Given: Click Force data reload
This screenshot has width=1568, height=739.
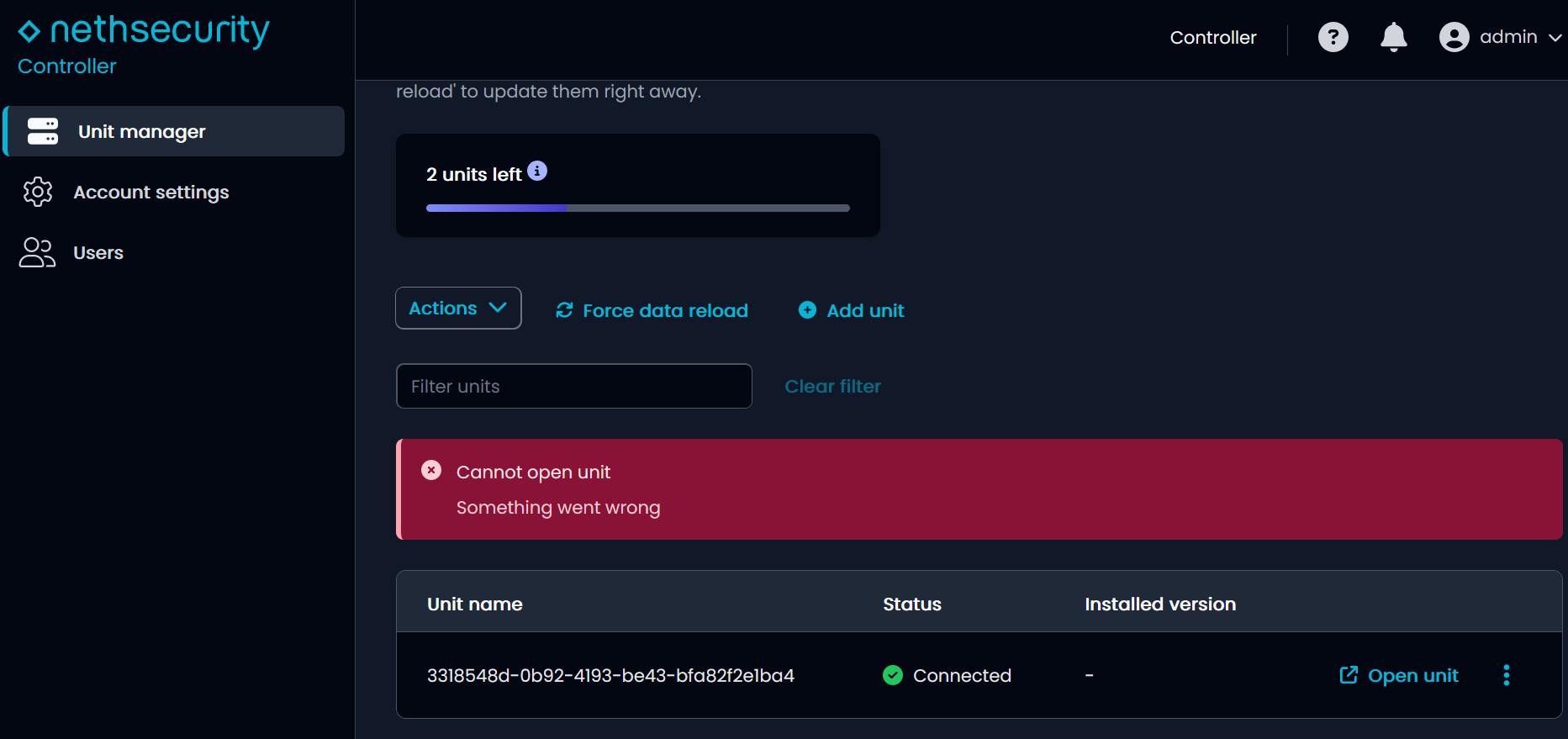Looking at the screenshot, I should (652, 310).
